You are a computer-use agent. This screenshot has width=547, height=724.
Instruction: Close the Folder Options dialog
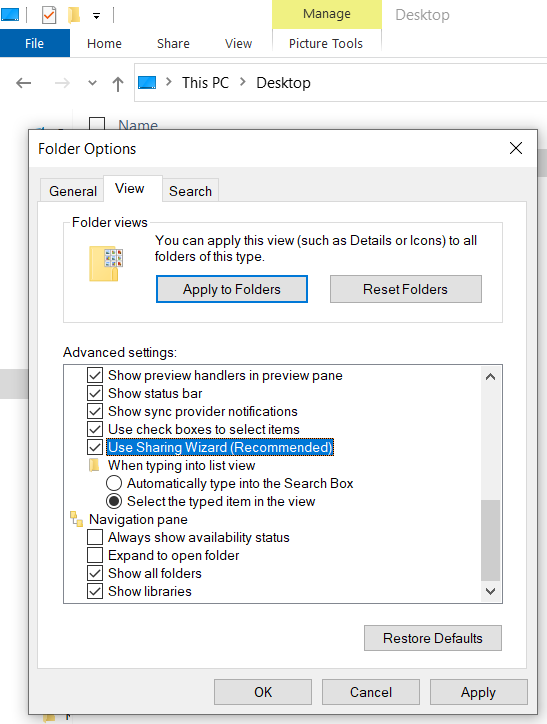tap(516, 148)
